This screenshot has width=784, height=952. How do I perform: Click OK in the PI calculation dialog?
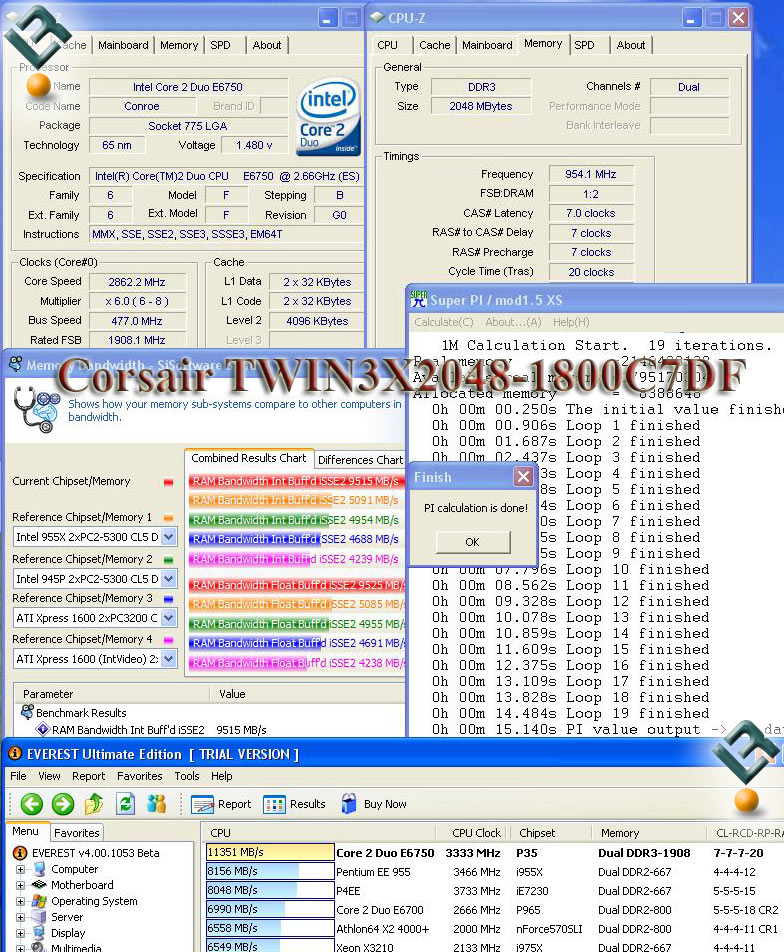472,542
